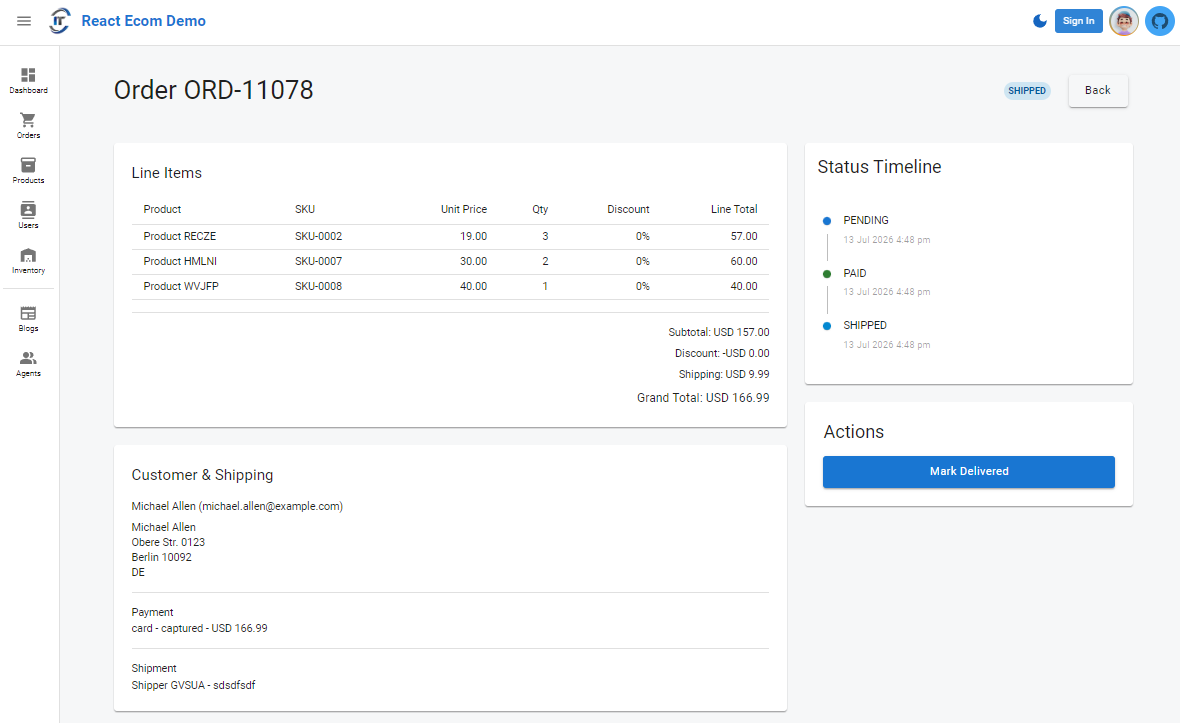Screen dimensions: 1180x723
Task: Click SKU-0008 in line items
Action: [318, 286]
